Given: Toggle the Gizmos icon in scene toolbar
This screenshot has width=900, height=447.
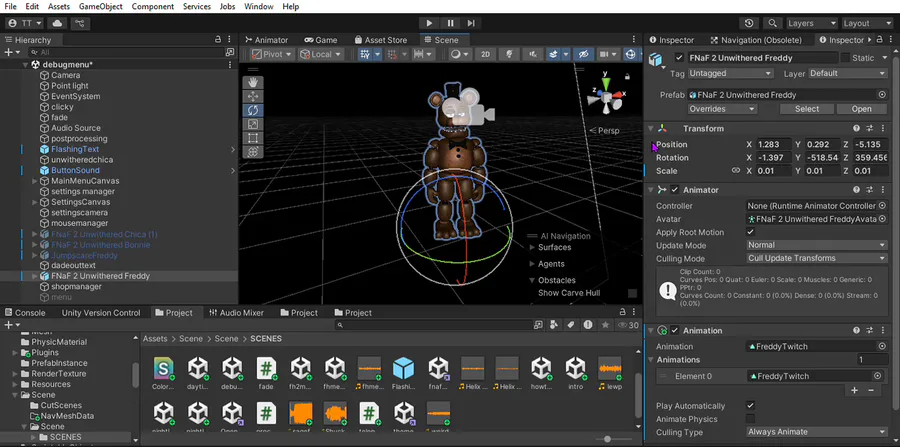Looking at the screenshot, I should (x=630, y=54).
